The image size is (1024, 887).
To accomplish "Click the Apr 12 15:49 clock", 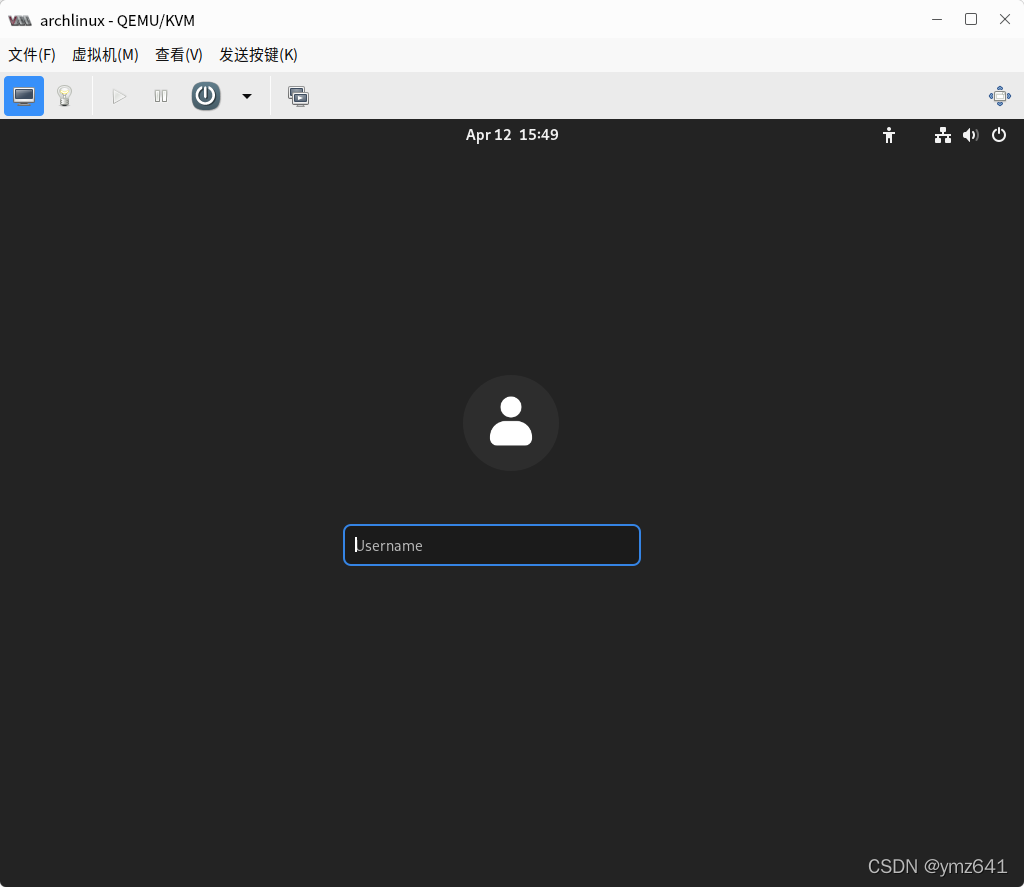I will pyautogui.click(x=512, y=135).
